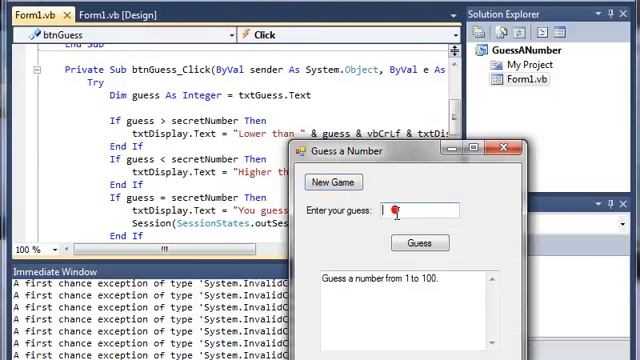The height and width of the screenshot is (360, 640).
Task: Click the display textbox scroll up arrow
Action: point(492,279)
